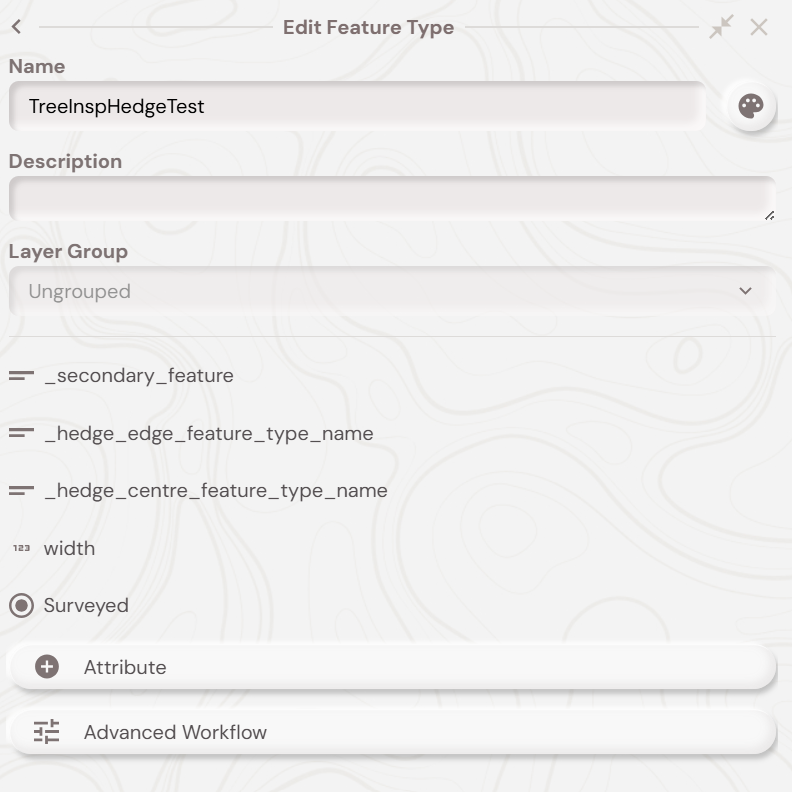
Task: Click the Name field containing TreeInspHedgeTest
Action: point(357,106)
